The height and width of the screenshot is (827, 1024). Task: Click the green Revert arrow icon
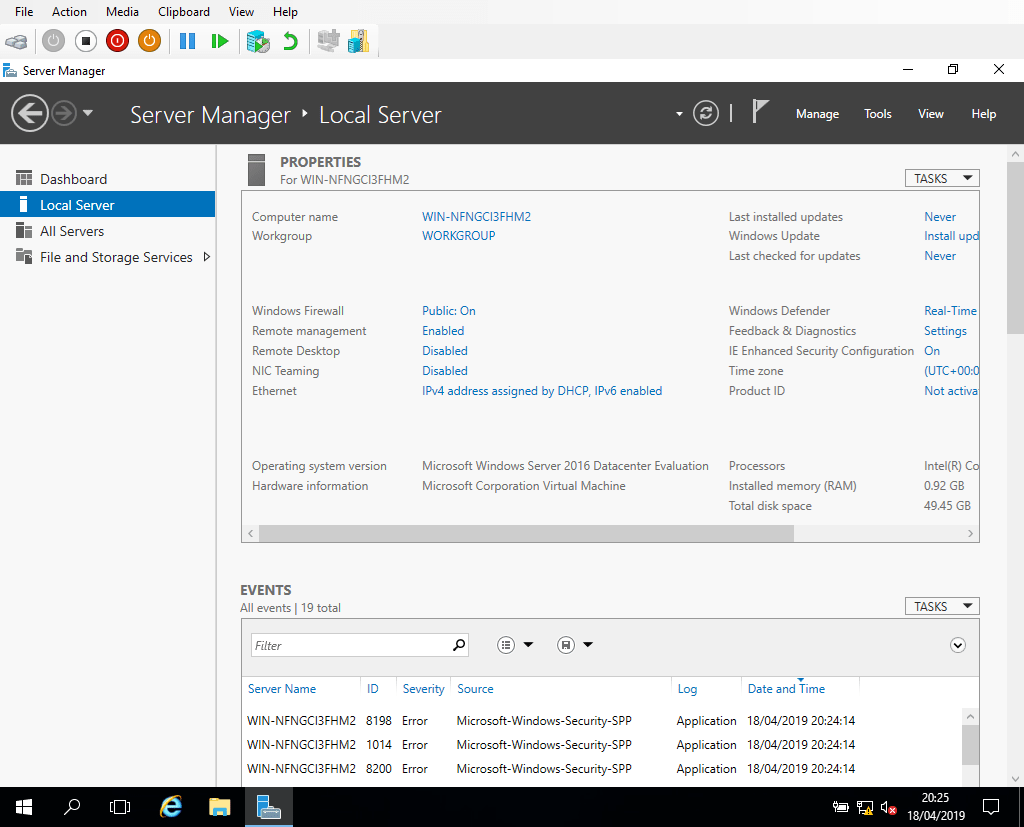click(290, 41)
